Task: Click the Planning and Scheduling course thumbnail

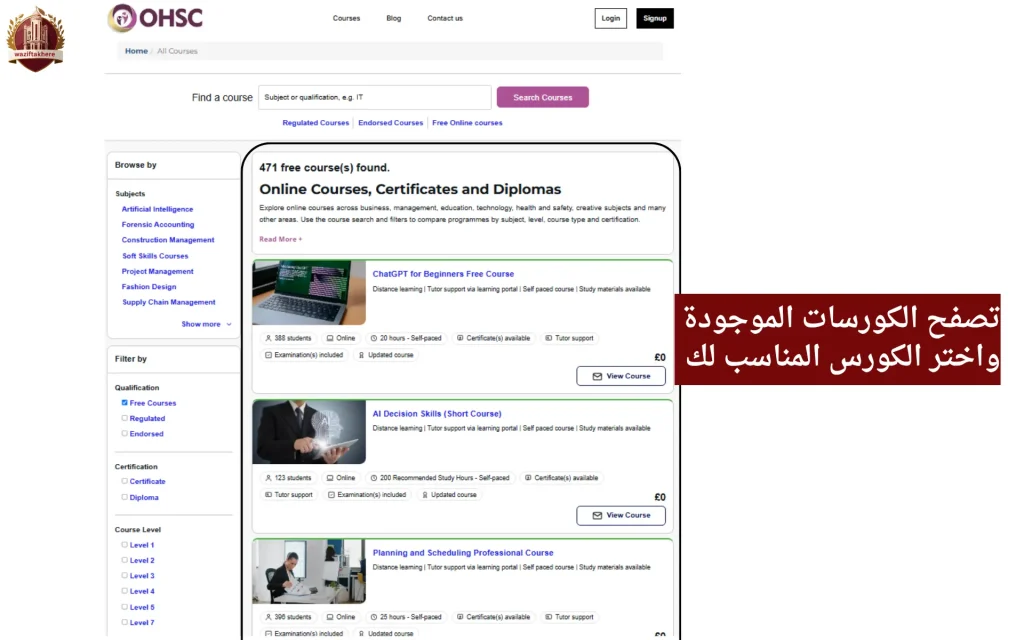Action: [x=309, y=571]
